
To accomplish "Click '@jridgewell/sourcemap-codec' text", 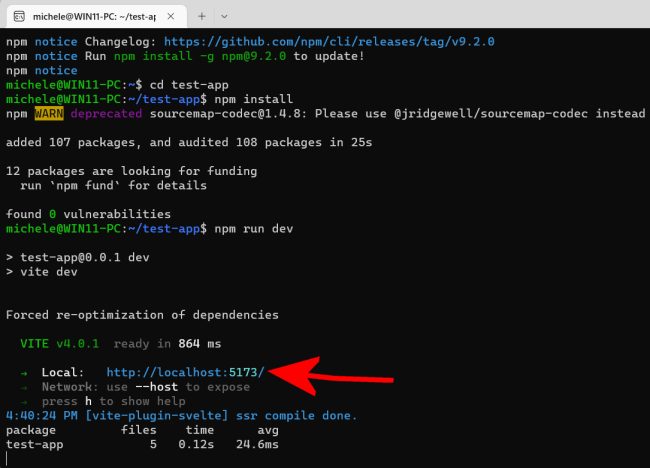I will tap(491, 114).
